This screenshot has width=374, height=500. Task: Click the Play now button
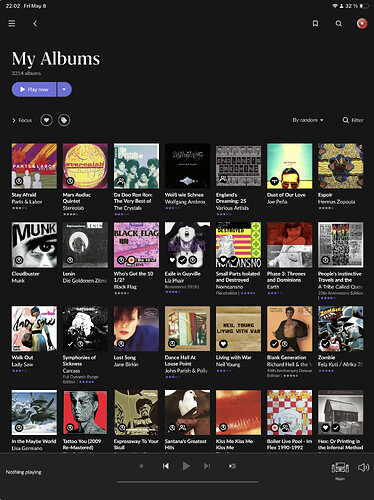tap(34, 89)
